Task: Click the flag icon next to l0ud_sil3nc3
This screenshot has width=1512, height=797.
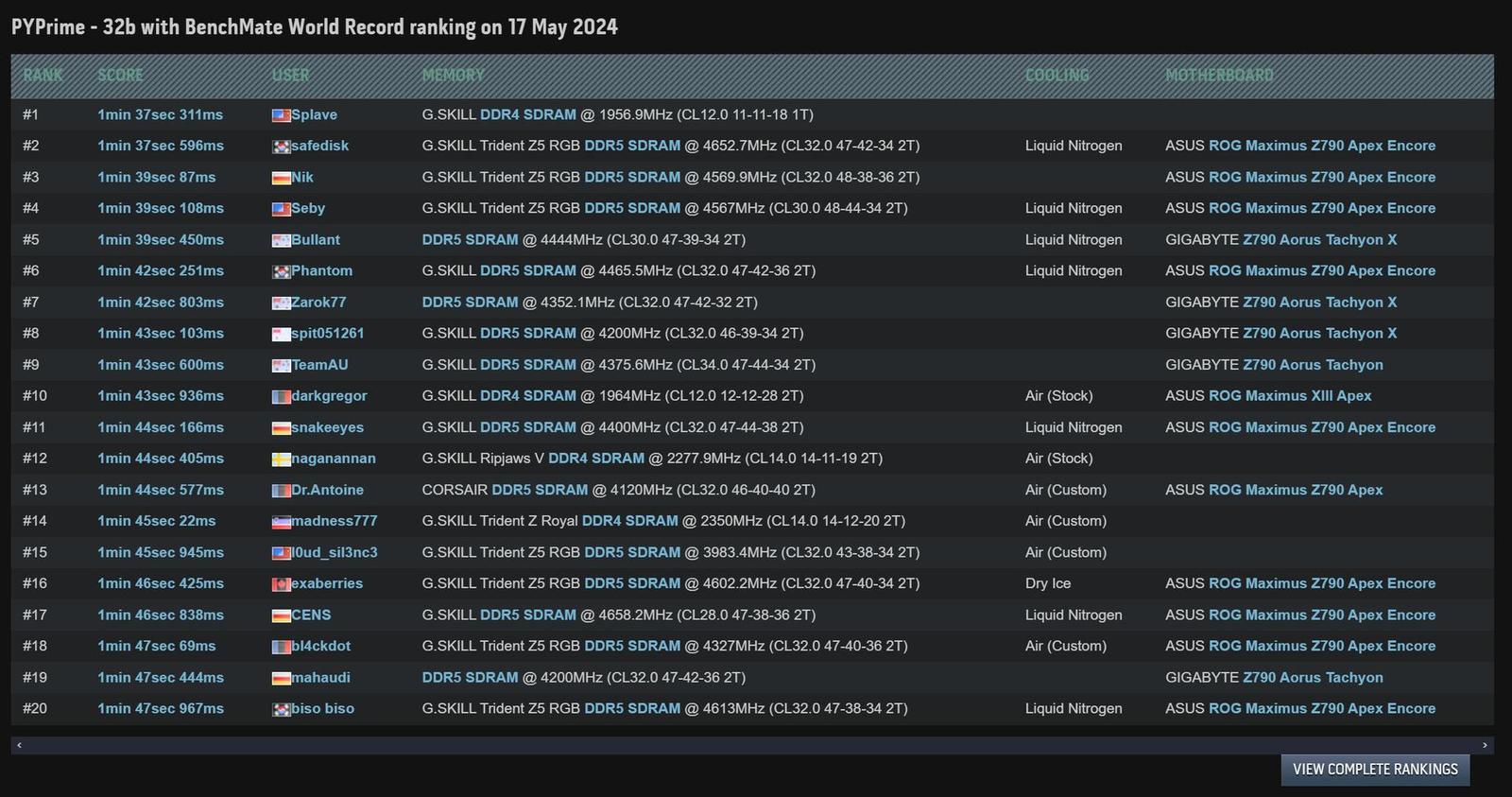Action: tap(281, 553)
